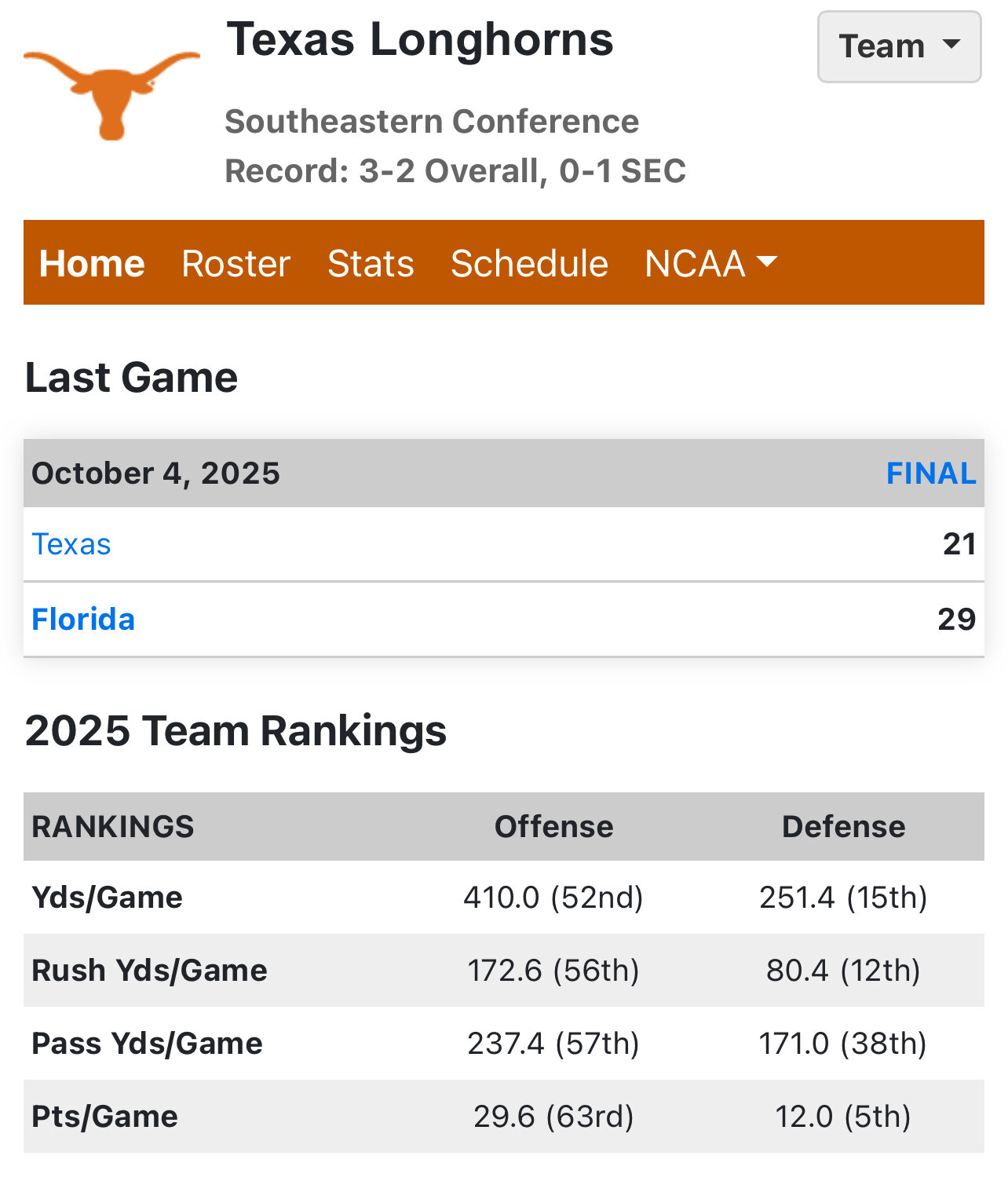Screen dimensions: 1008x1185
Task: Click the Pts/Game row label
Action: tap(104, 1117)
